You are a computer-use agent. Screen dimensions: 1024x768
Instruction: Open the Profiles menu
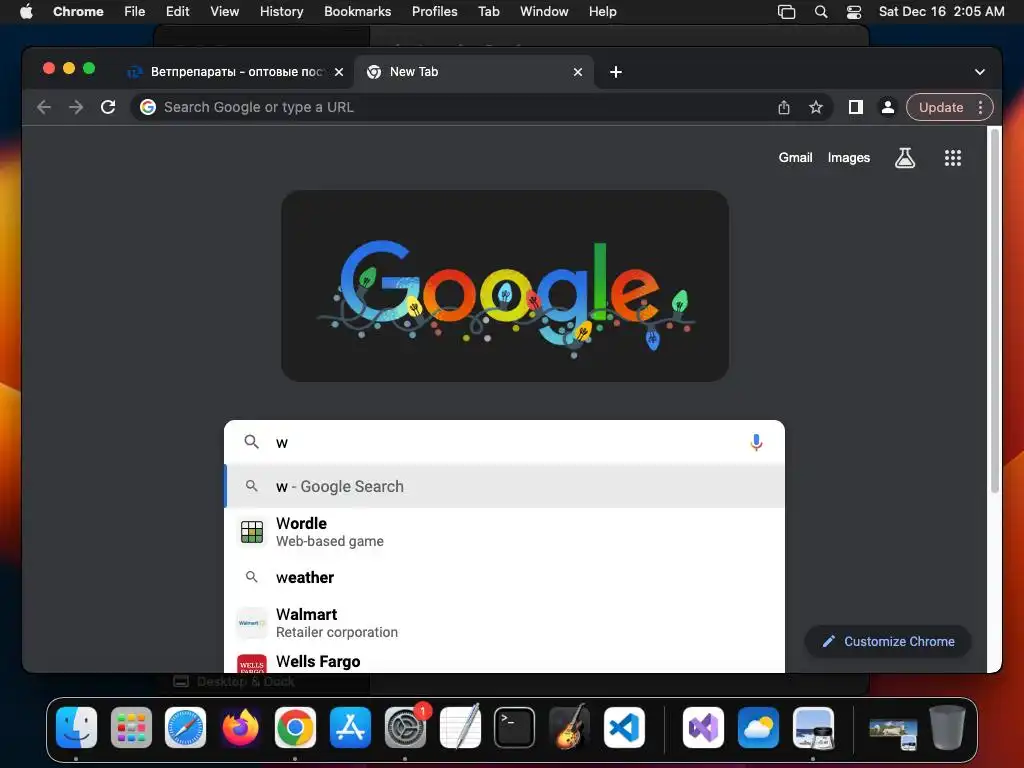434,12
